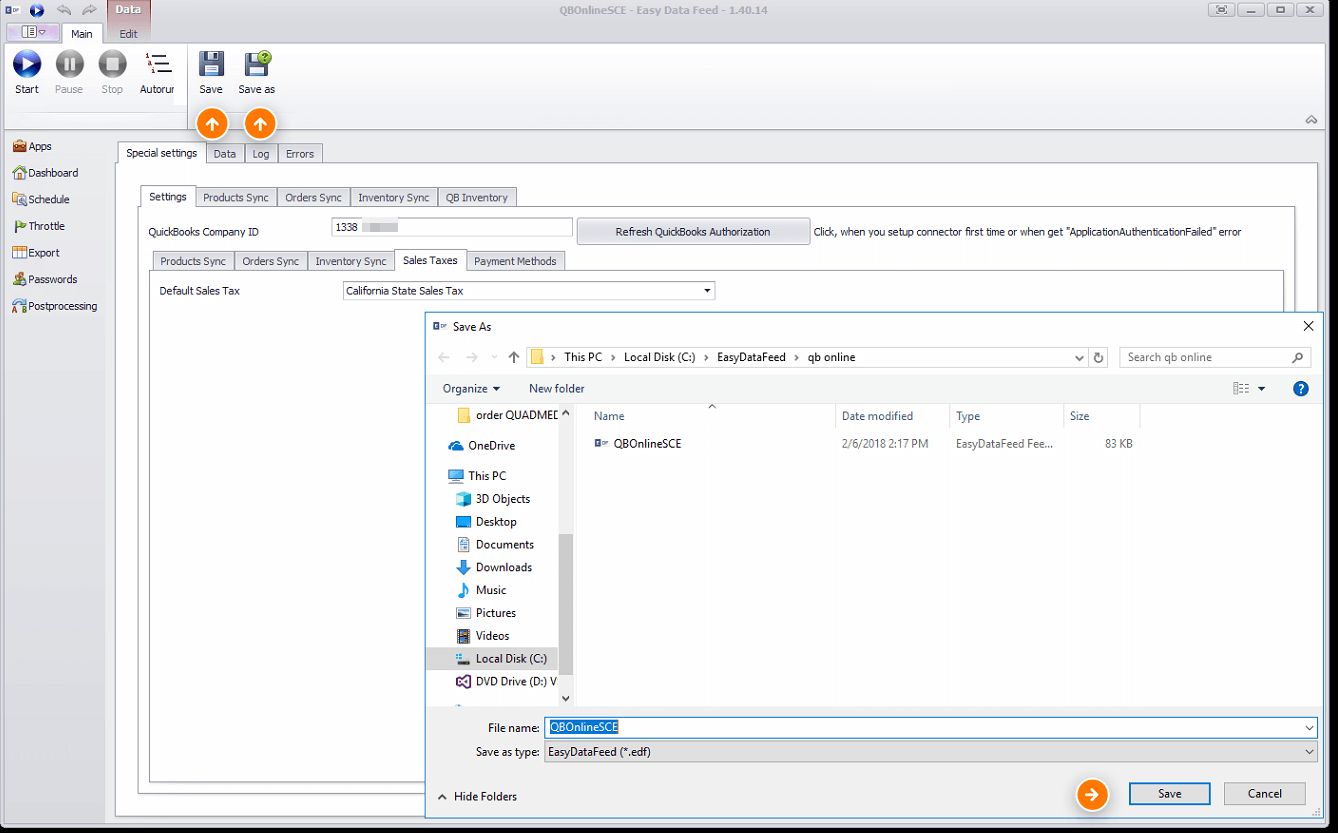Open the Autorun list icon
This screenshot has height=833, width=1338.
pos(157,65)
